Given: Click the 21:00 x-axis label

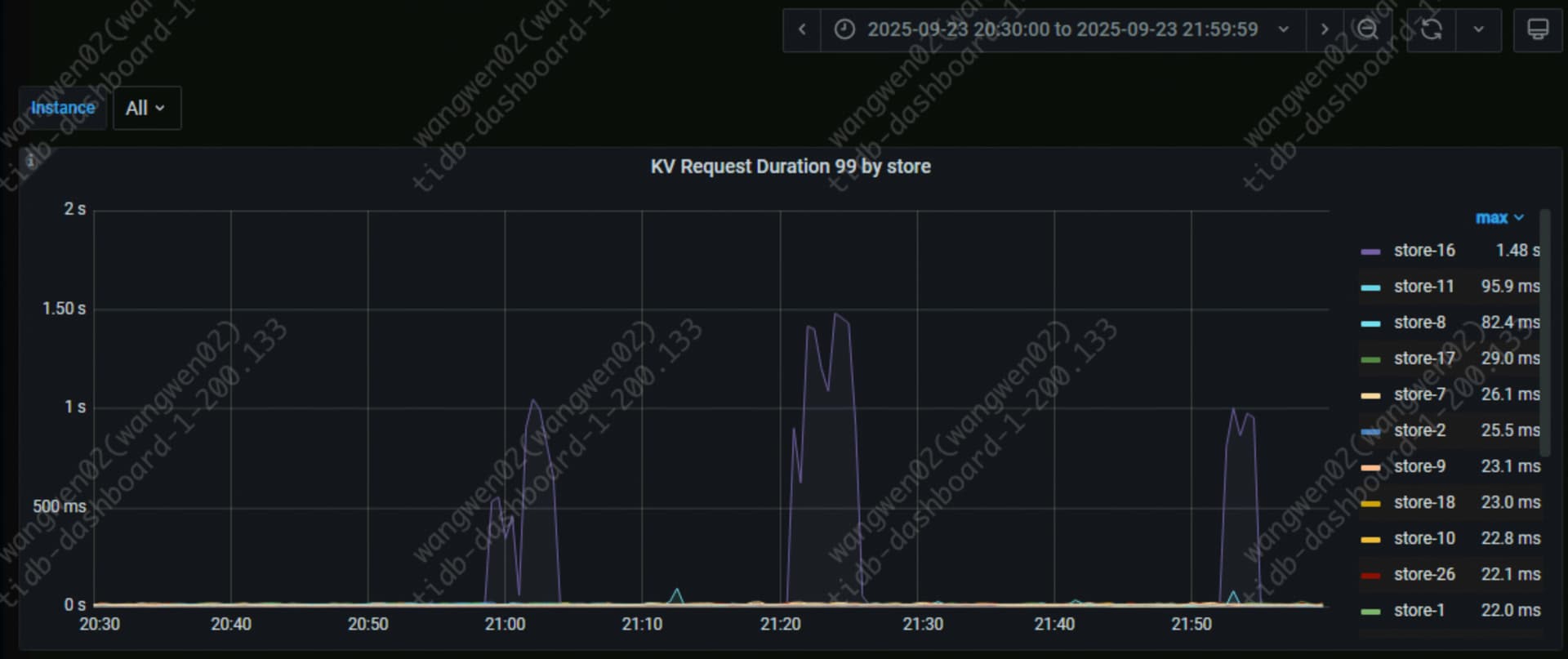Looking at the screenshot, I should pyautogui.click(x=505, y=625).
